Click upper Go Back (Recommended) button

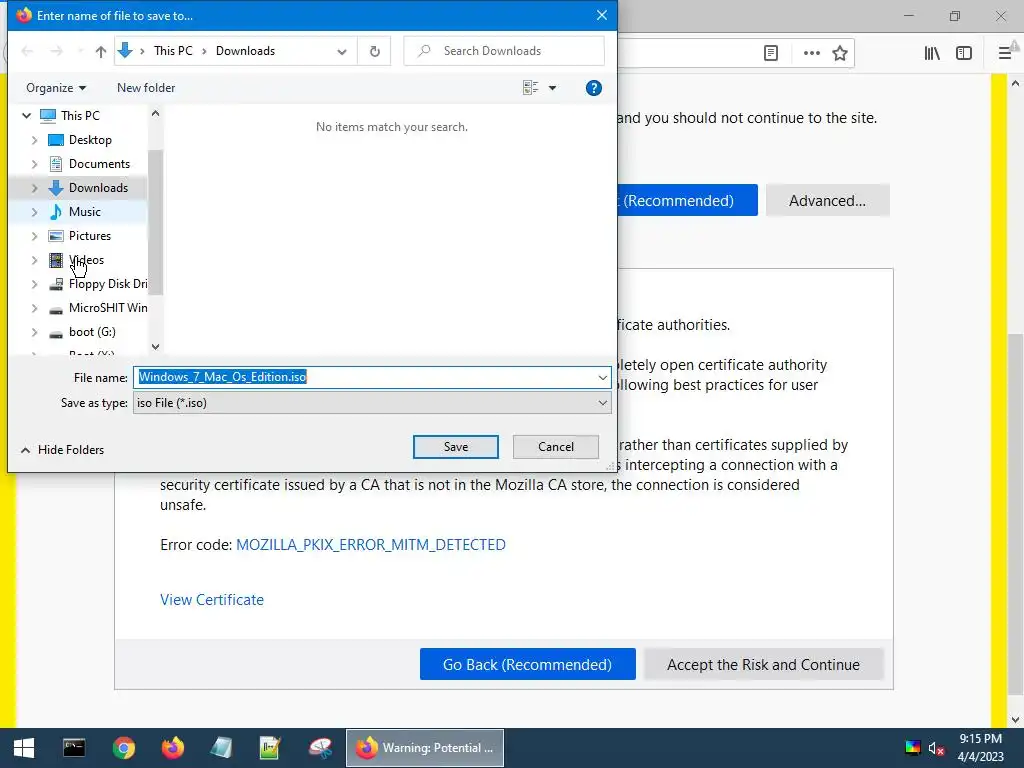[x=687, y=200]
